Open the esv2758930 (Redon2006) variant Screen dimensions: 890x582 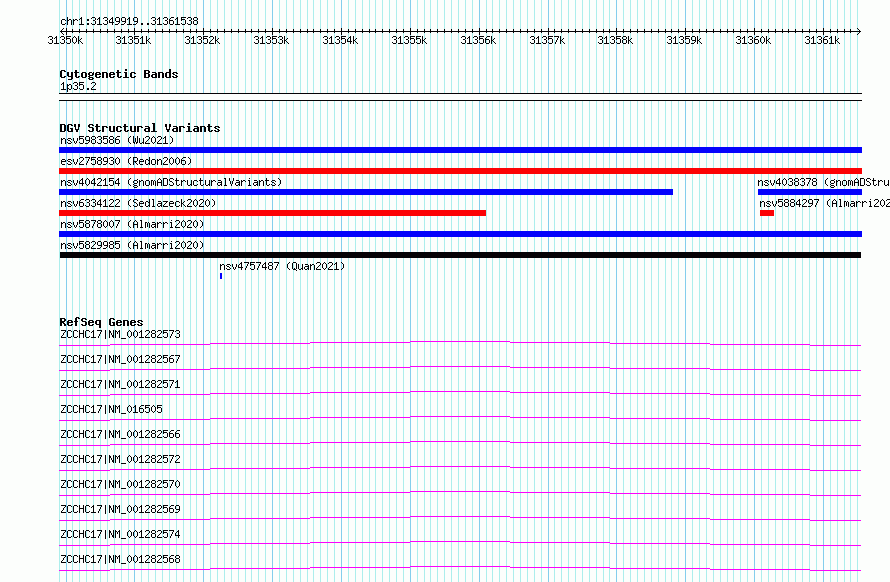pyautogui.click(x=126, y=161)
